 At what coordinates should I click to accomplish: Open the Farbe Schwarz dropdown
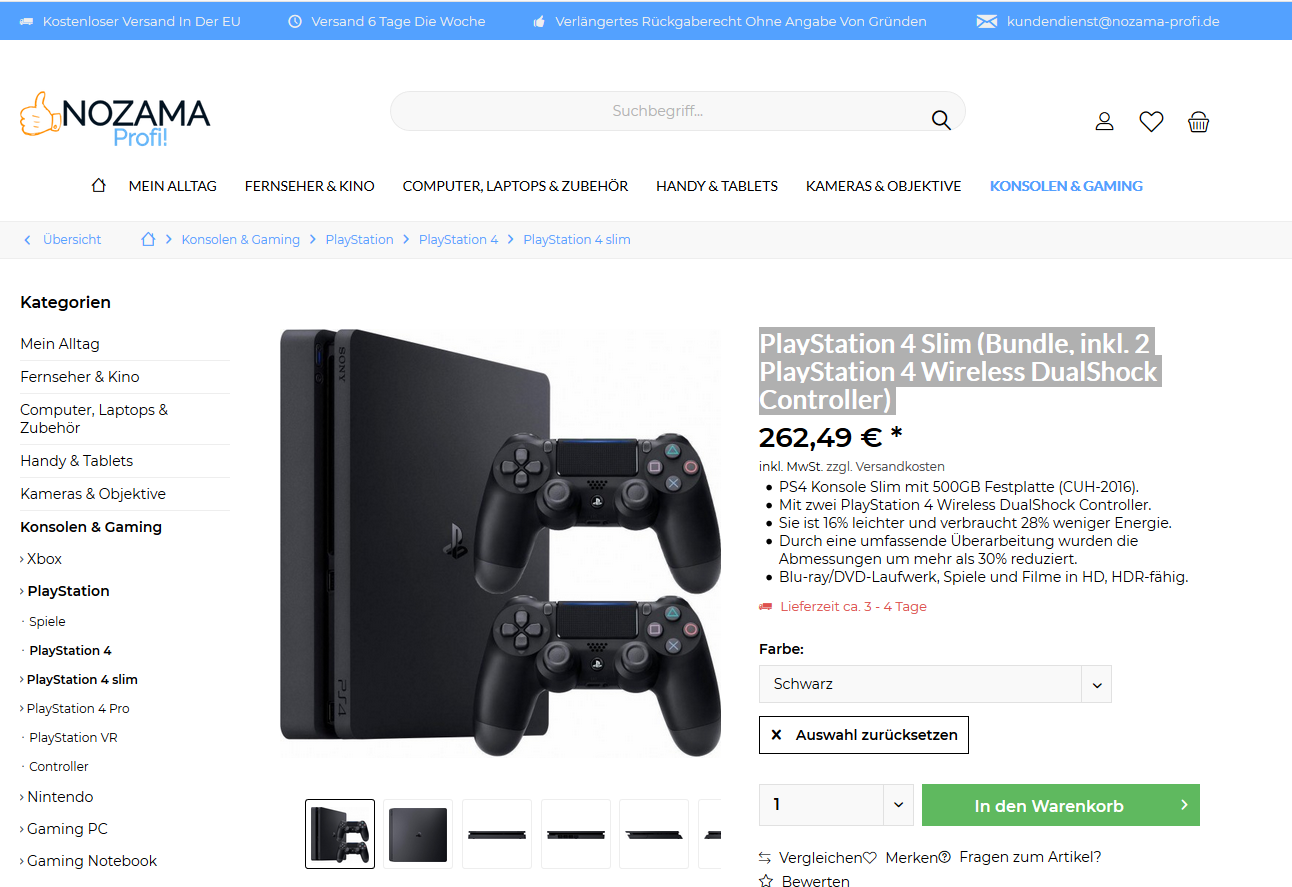point(935,684)
